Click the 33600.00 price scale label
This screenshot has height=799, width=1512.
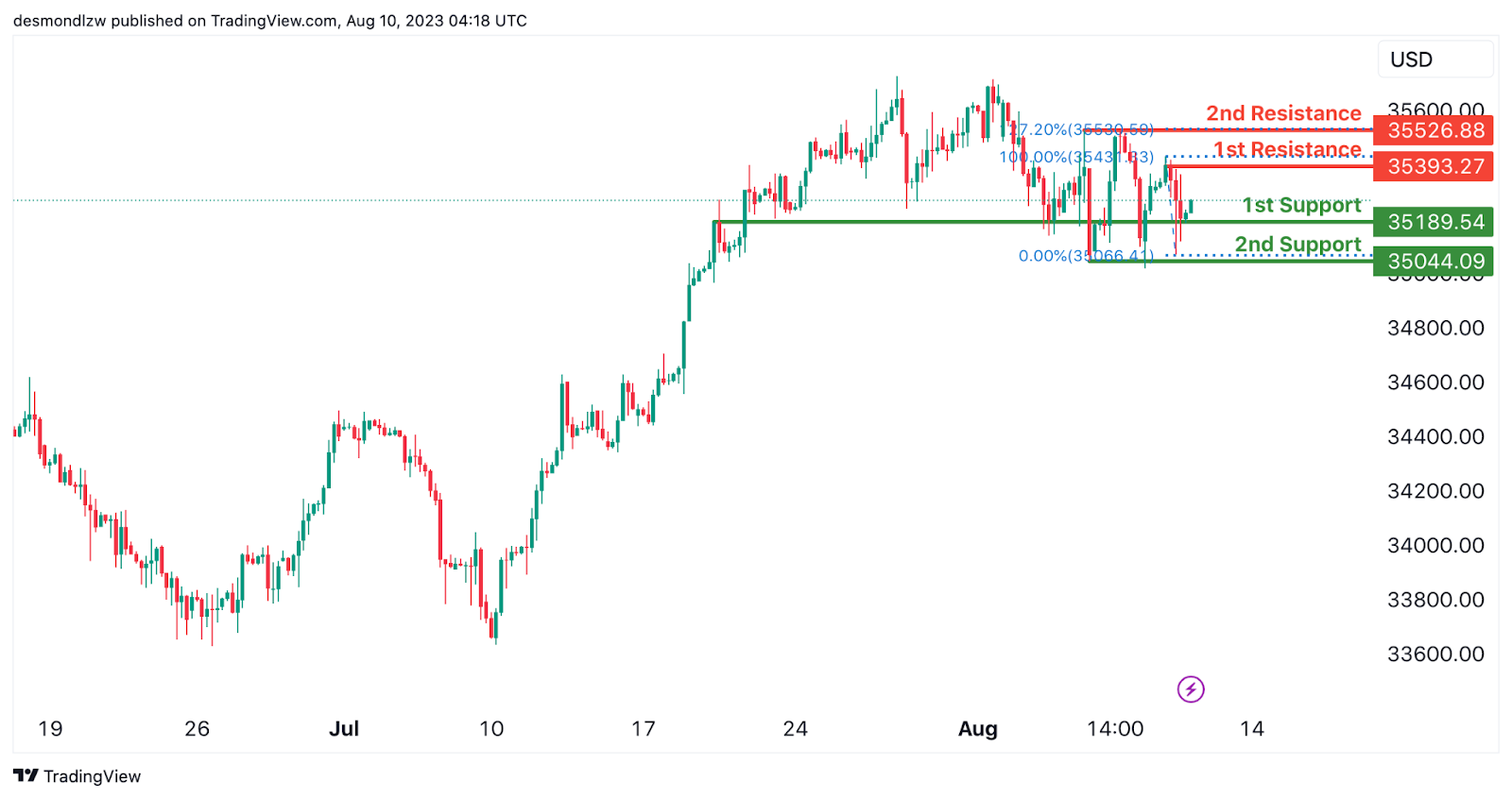pos(1435,654)
